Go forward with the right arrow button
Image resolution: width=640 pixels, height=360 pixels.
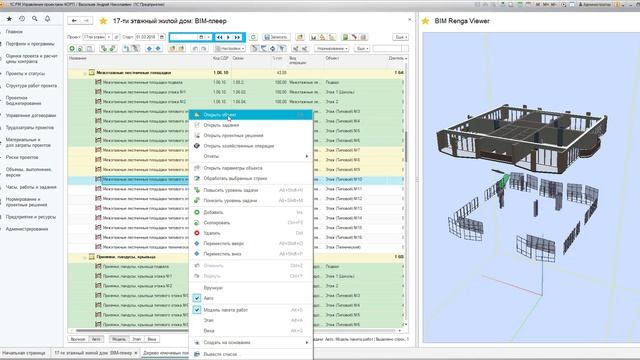click(x=86, y=20)
